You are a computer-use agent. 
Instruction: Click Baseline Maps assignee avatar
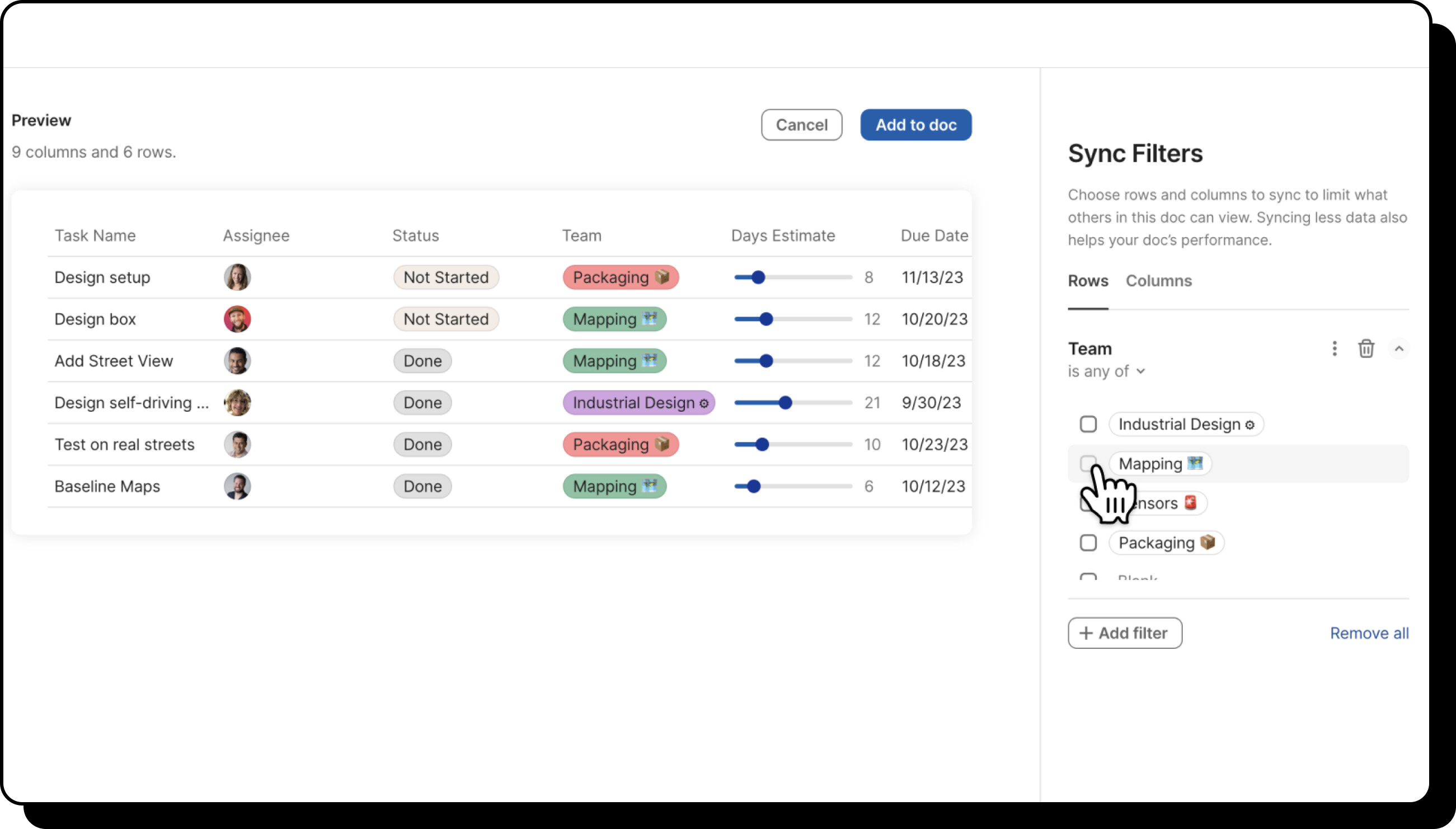(237, 486)
